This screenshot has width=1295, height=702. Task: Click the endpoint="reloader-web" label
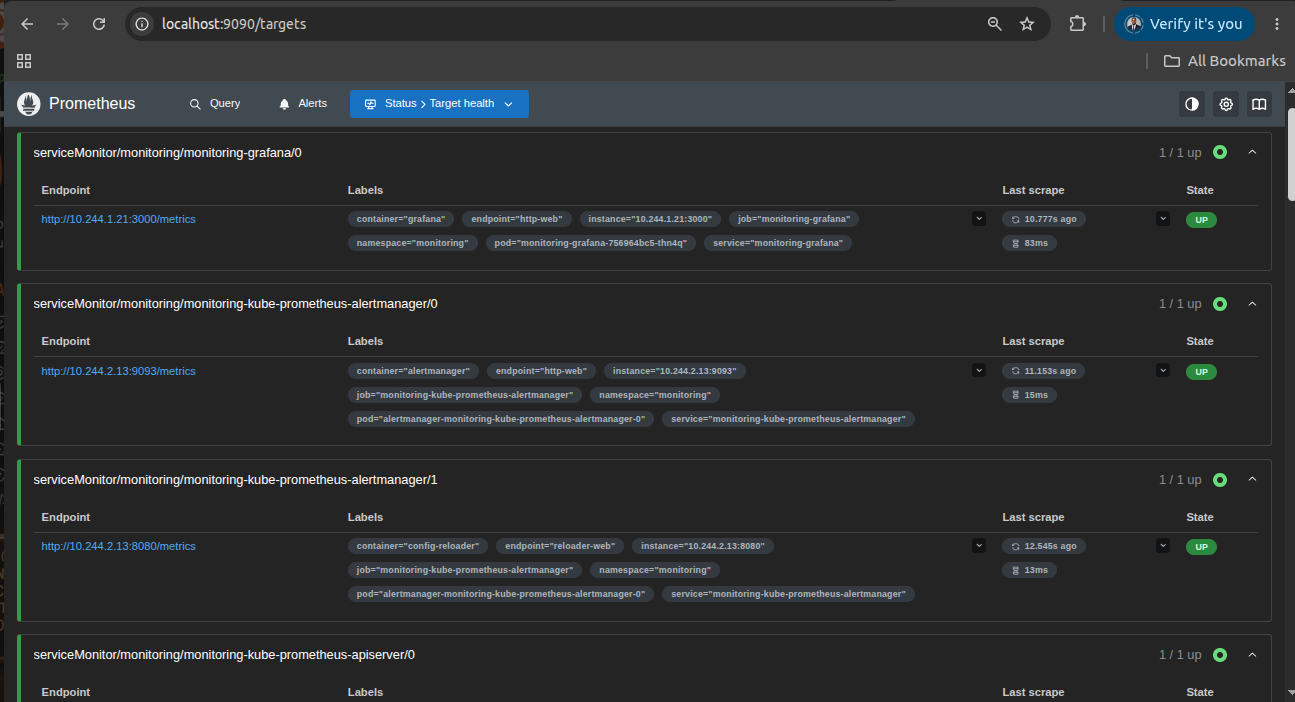click(560, 546)
